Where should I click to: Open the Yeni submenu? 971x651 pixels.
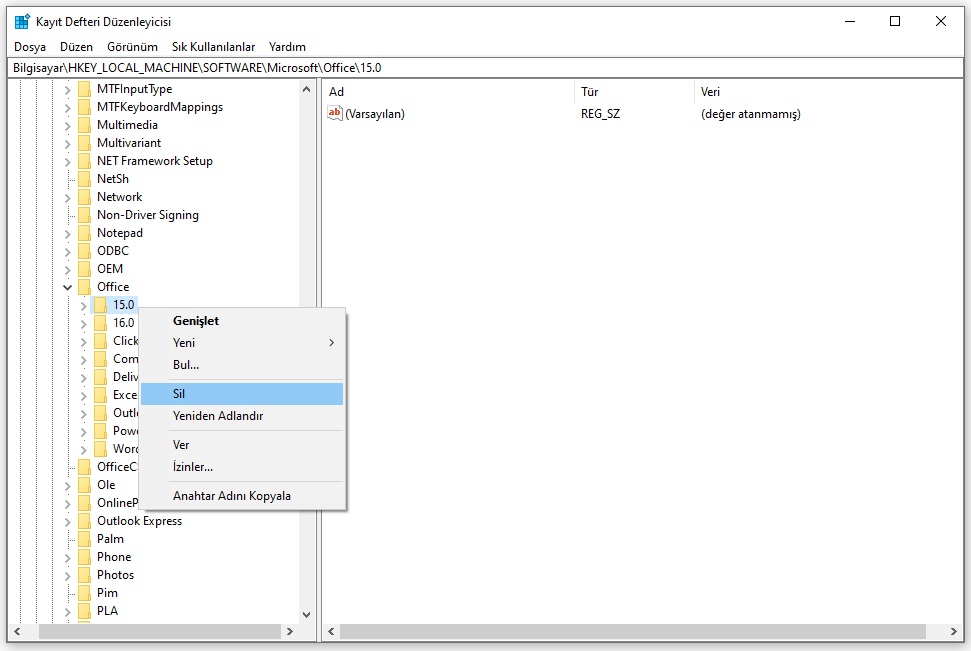[x=184, y=343]
